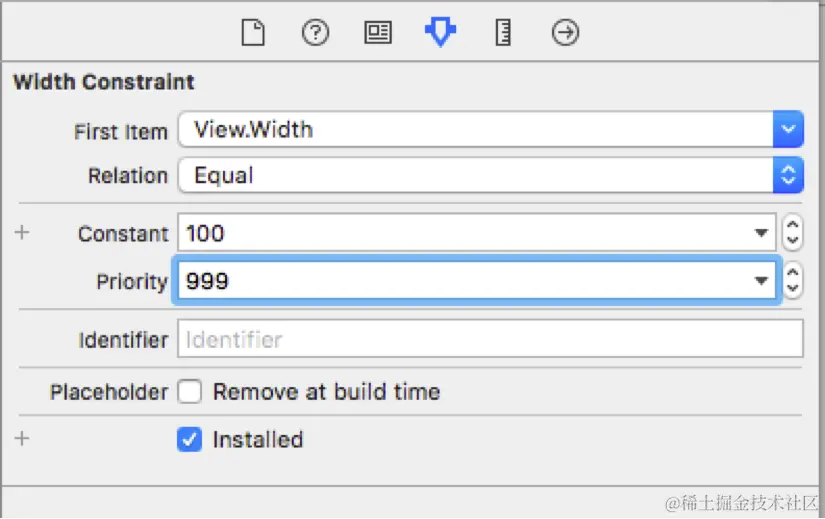Screen dimensions: 825x519
Task: Open the File inspector tab
Action: click(254, 33)
